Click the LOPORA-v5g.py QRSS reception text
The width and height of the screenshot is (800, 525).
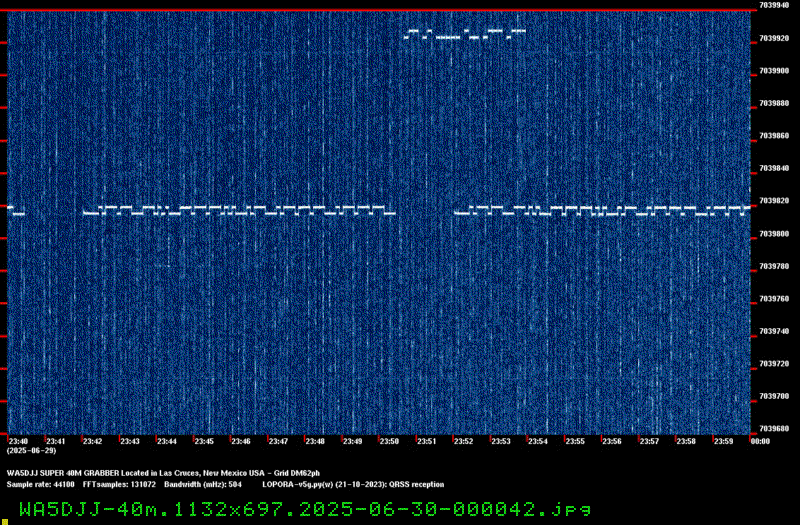tap(353, 485)
